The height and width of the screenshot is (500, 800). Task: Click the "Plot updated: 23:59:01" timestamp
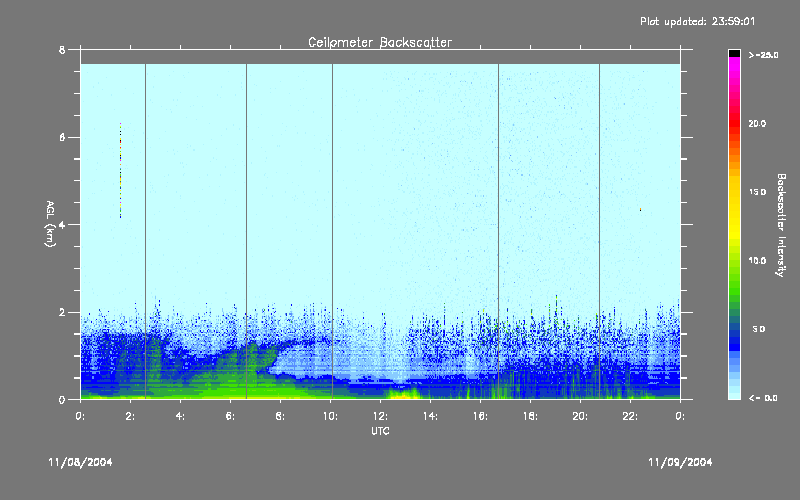point(697,21)
